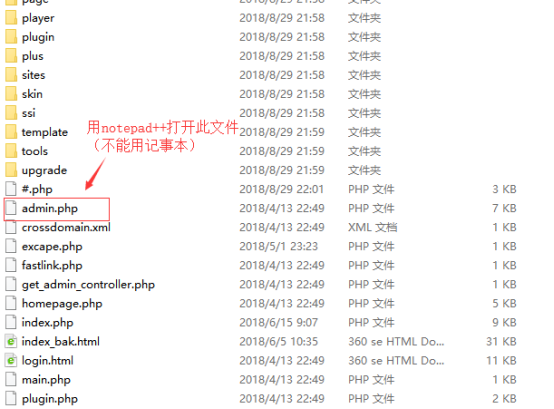
Task: Click the crossdomain.xml file icon
Action: coord(11,227)
